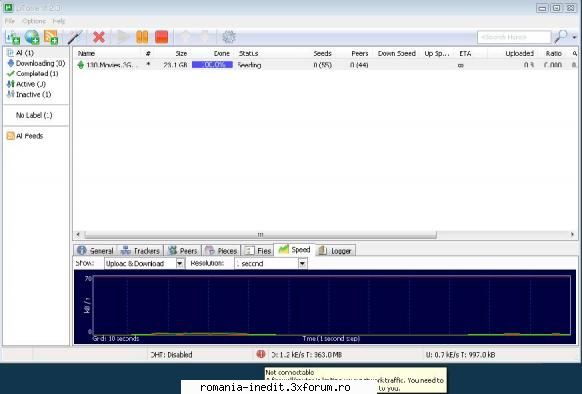
Task: Sort by the Ratio column header
Action: (x=553, y=53)
